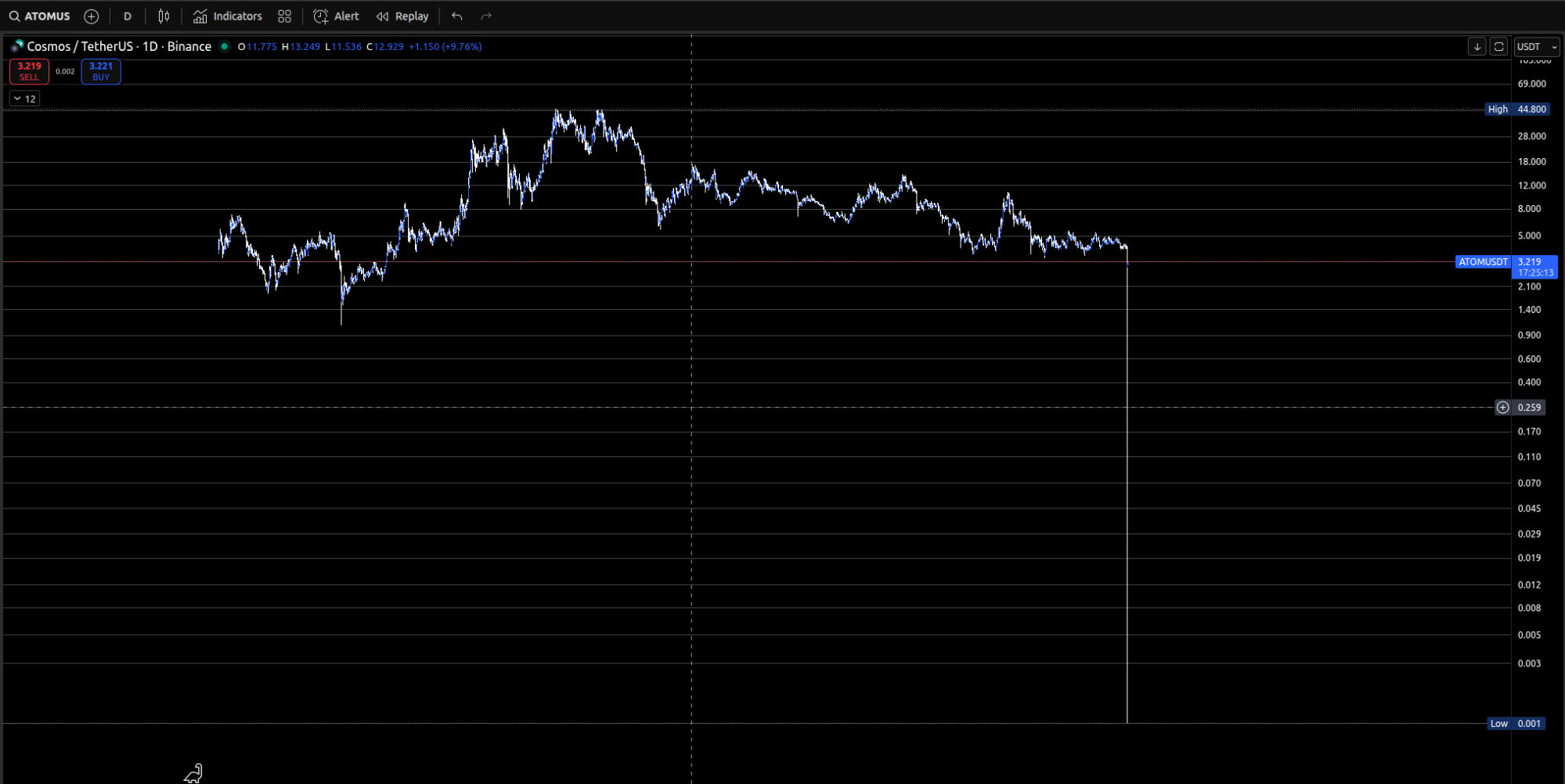Image resolution: width=1565 pixels, height=784 pixels.
Task: Redo the last chart action
Action: [x=486, y=16]
